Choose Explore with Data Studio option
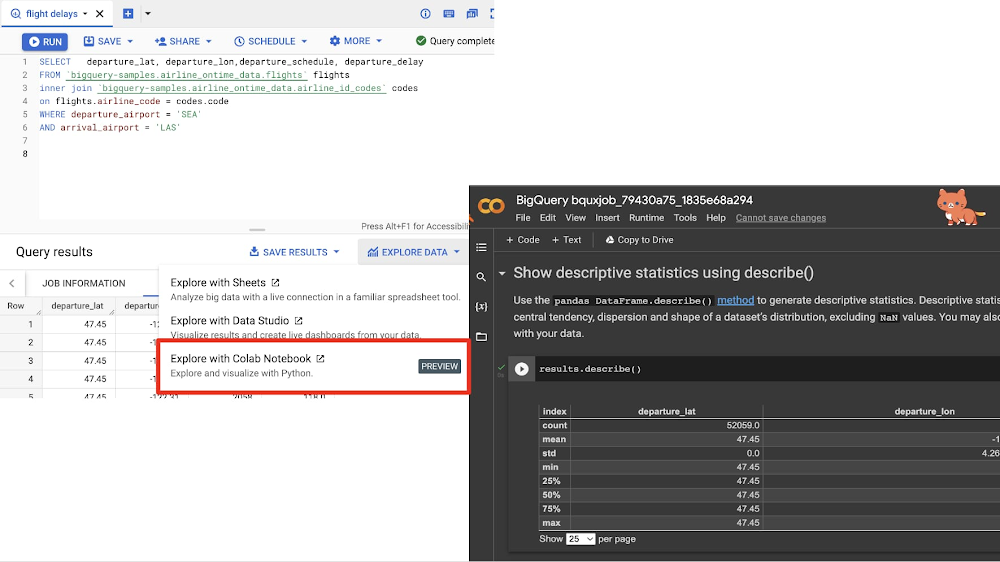This screenshot has width=1000, height=562. click(314, 327)
